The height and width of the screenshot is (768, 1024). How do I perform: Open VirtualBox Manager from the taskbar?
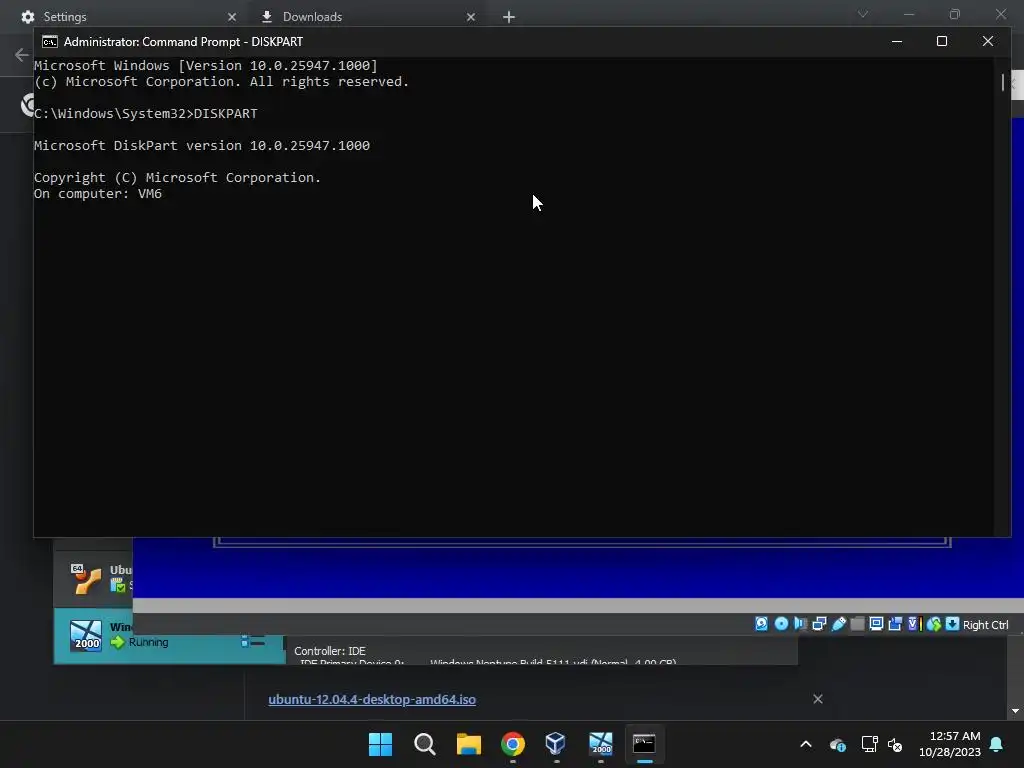(556, 744)
